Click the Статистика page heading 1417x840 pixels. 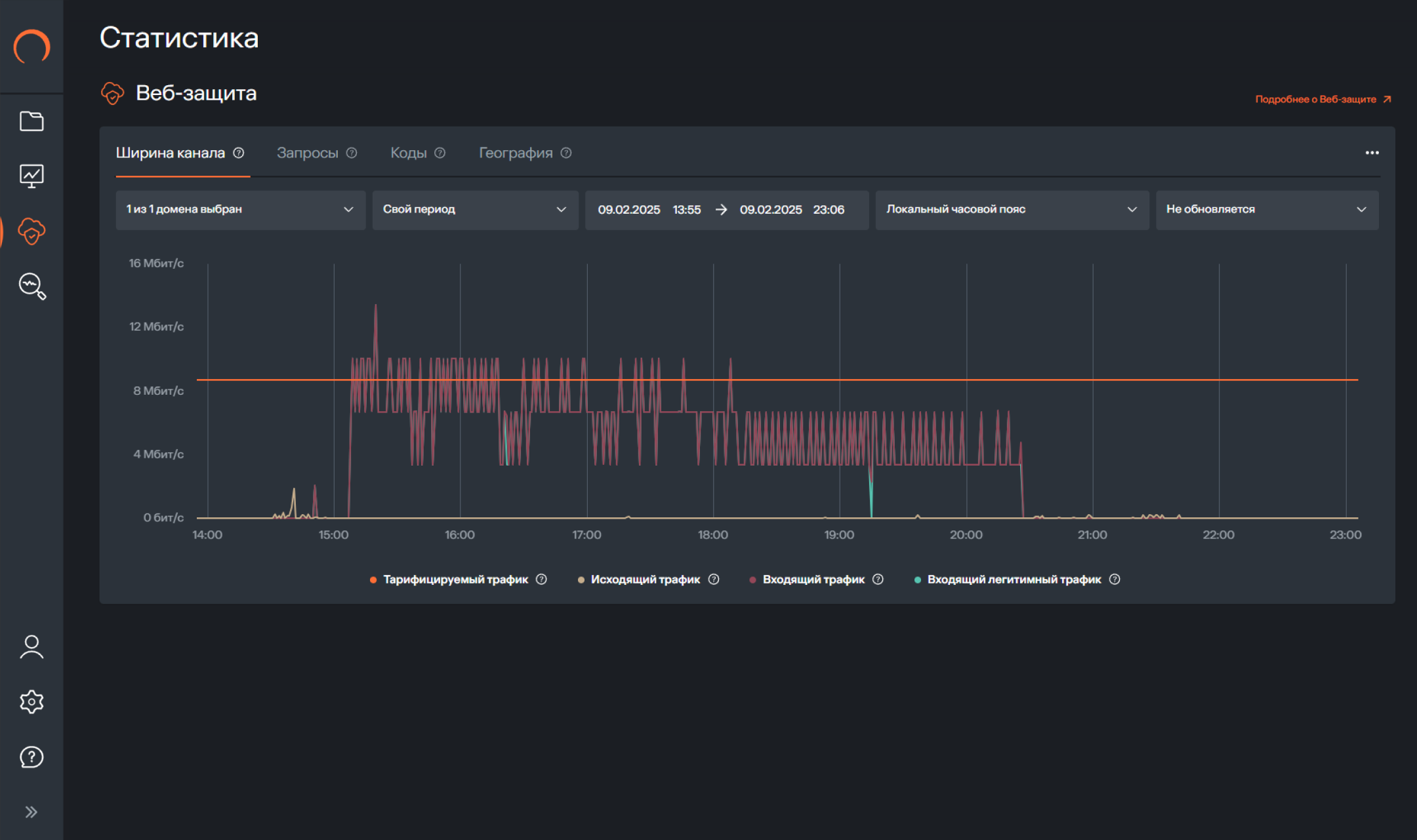coord(179,37)
